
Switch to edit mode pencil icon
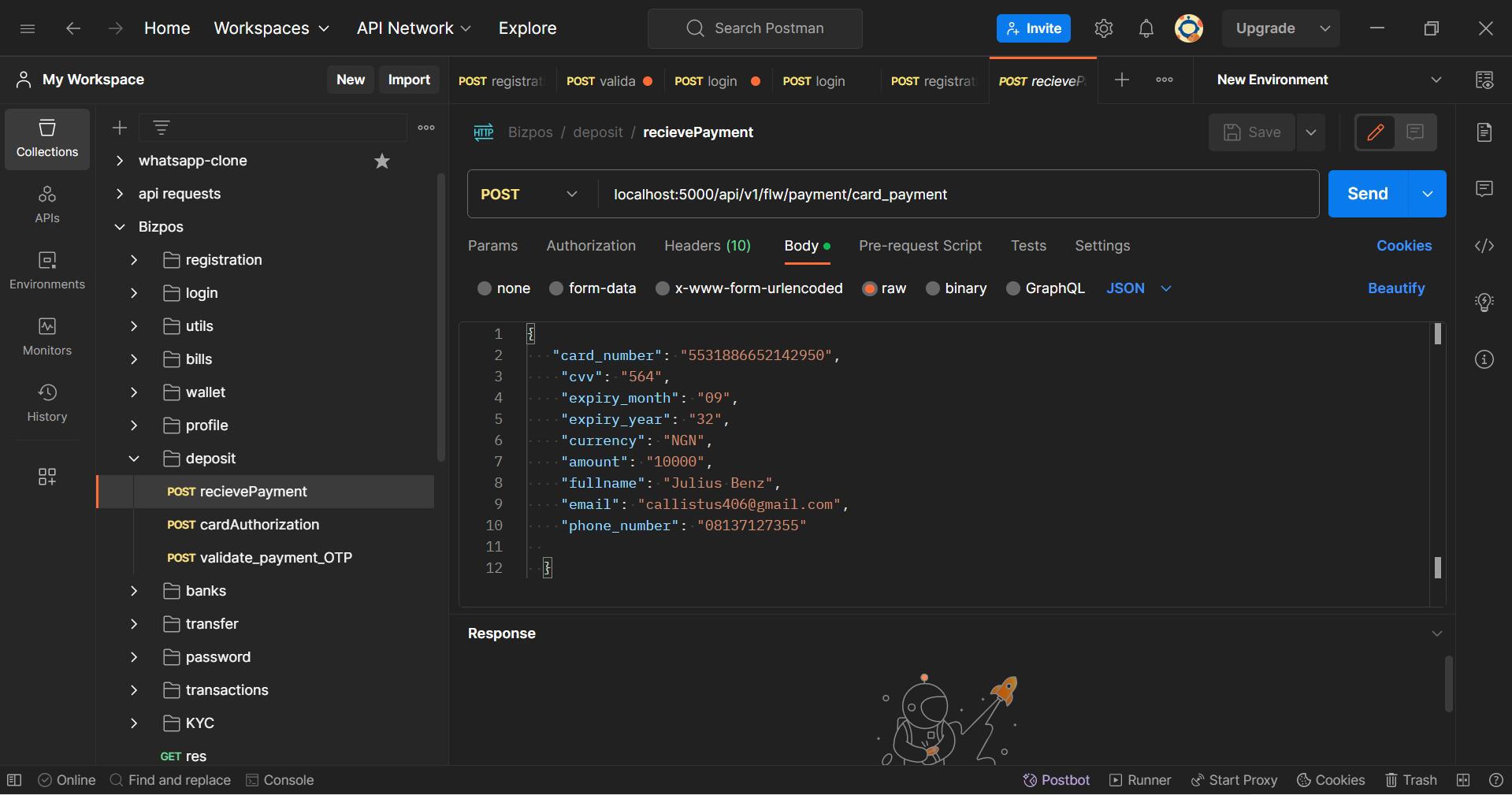pos(1376,132)
